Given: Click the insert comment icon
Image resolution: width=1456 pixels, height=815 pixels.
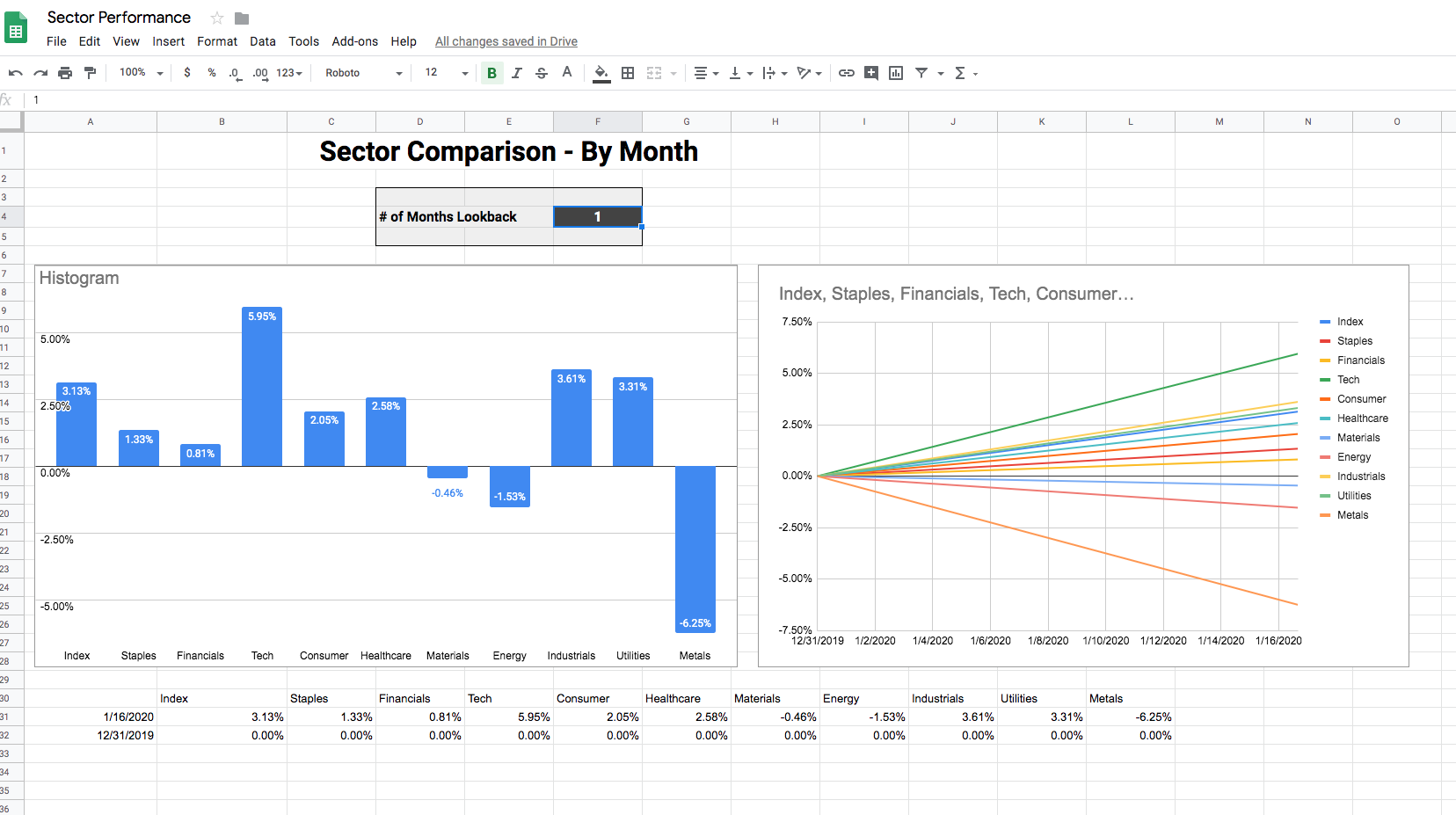Looking at the screenshot, I should [x=871, y=73].
